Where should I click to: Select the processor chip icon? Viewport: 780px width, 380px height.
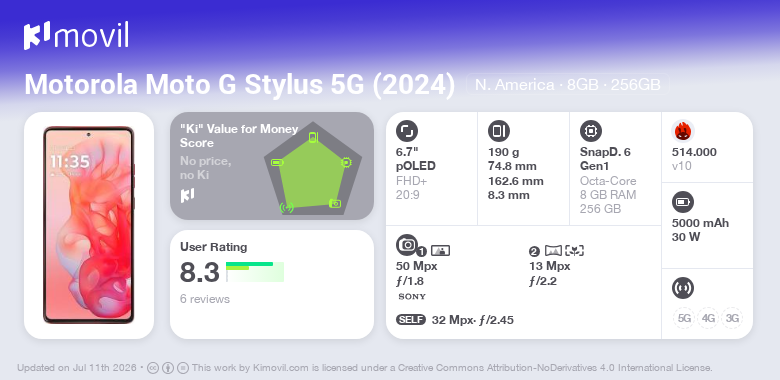(591, 131)
